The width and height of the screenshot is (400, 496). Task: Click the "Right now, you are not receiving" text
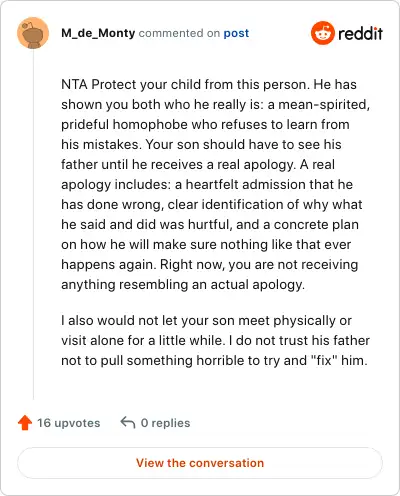[x=259, y=265]
